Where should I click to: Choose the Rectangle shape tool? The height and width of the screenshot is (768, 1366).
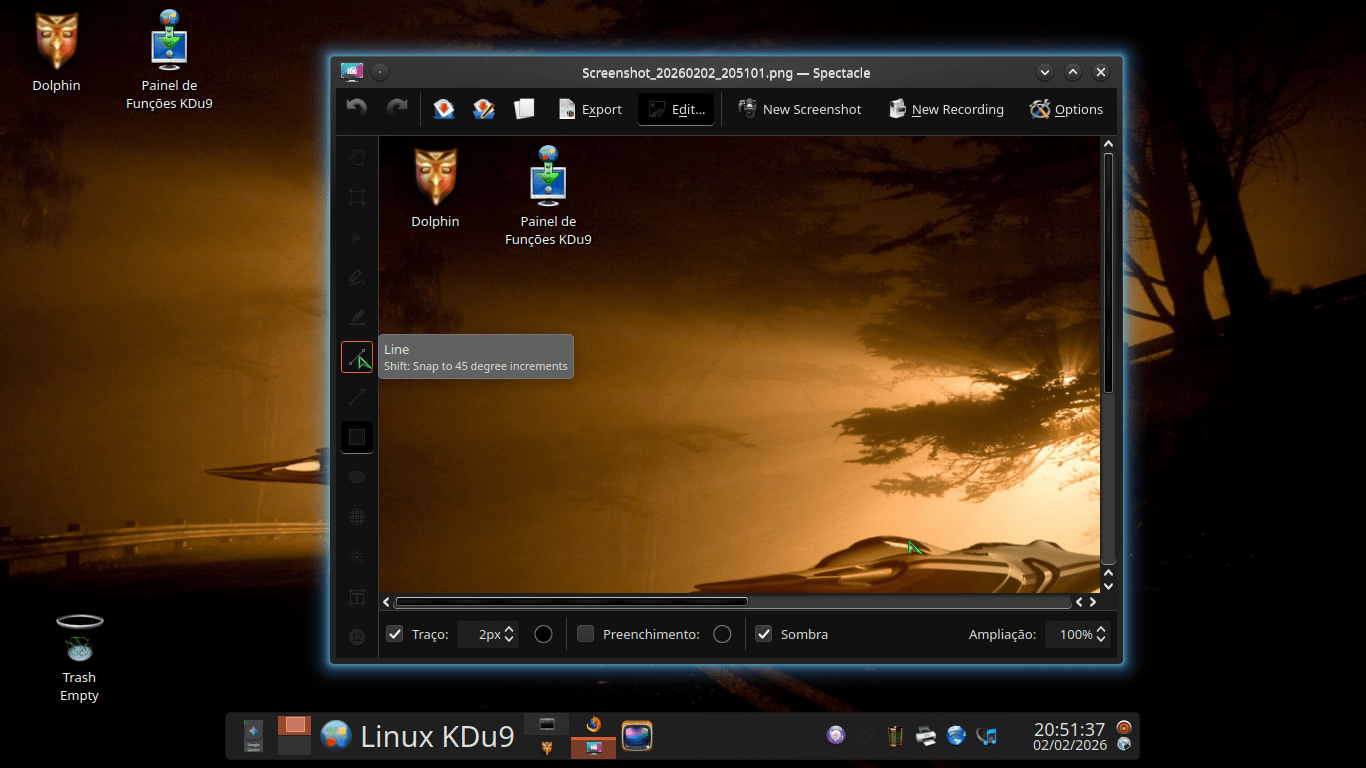coord(357,437)
